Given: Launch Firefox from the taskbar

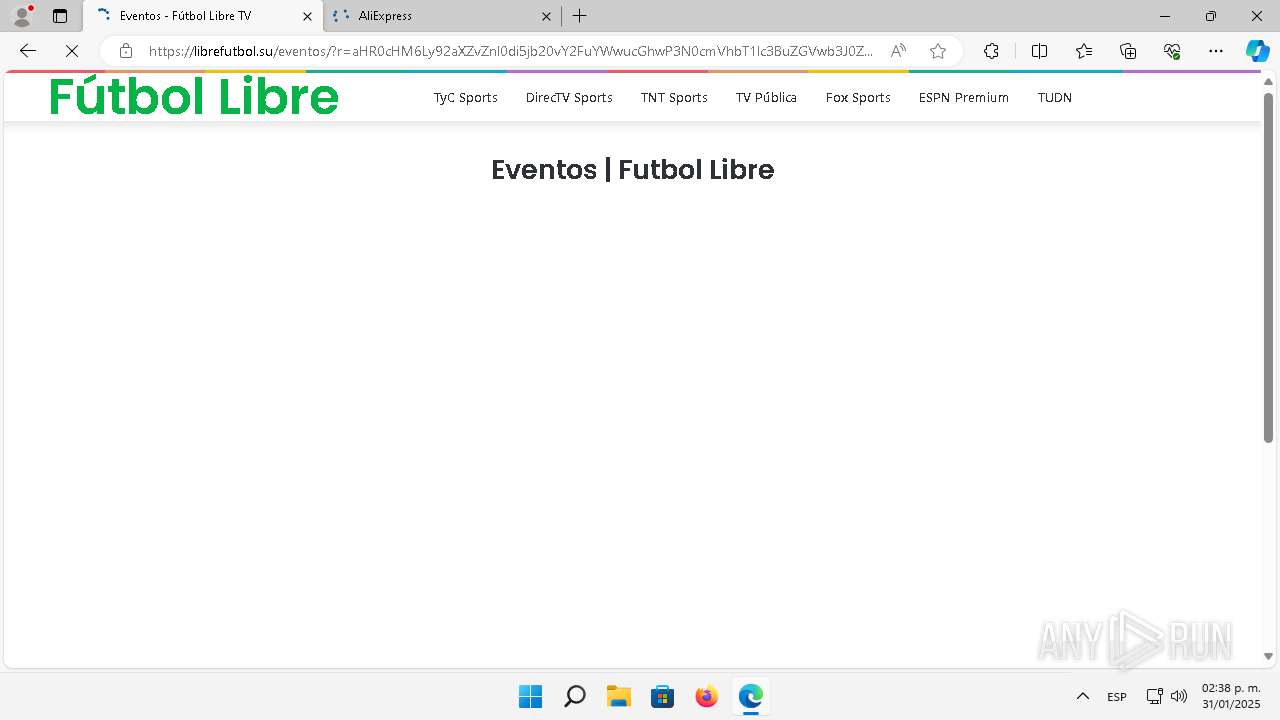Looking at the screenshot, I should (x=706, y=696).
